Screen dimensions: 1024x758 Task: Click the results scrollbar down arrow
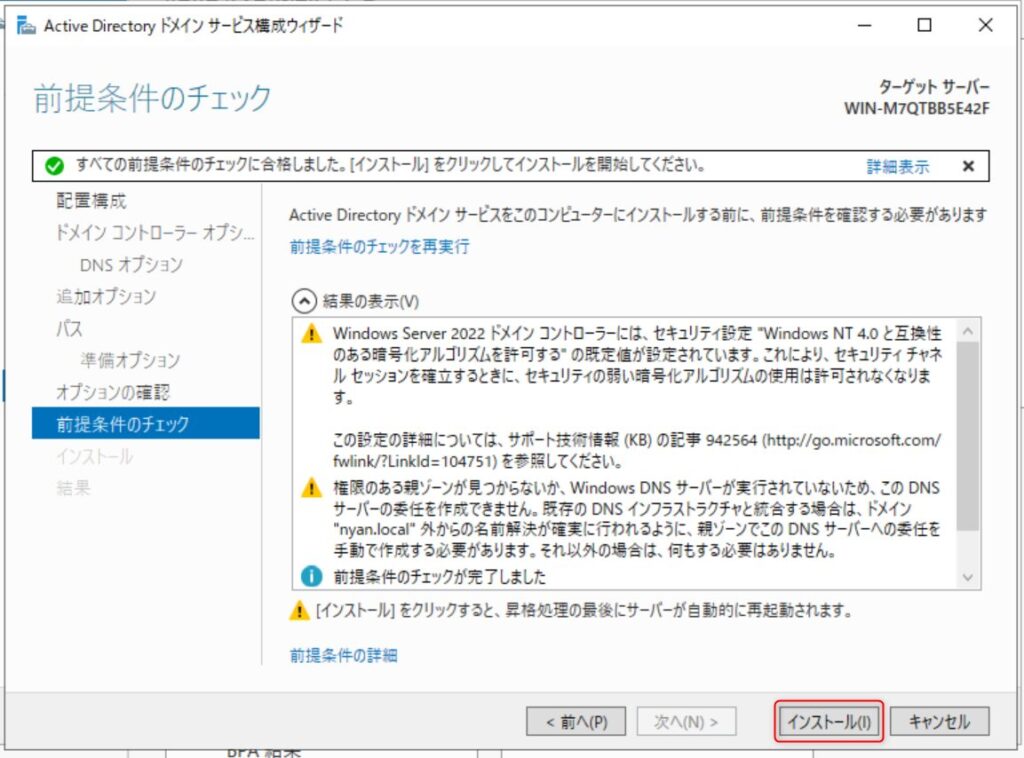[x=967, y=577]
